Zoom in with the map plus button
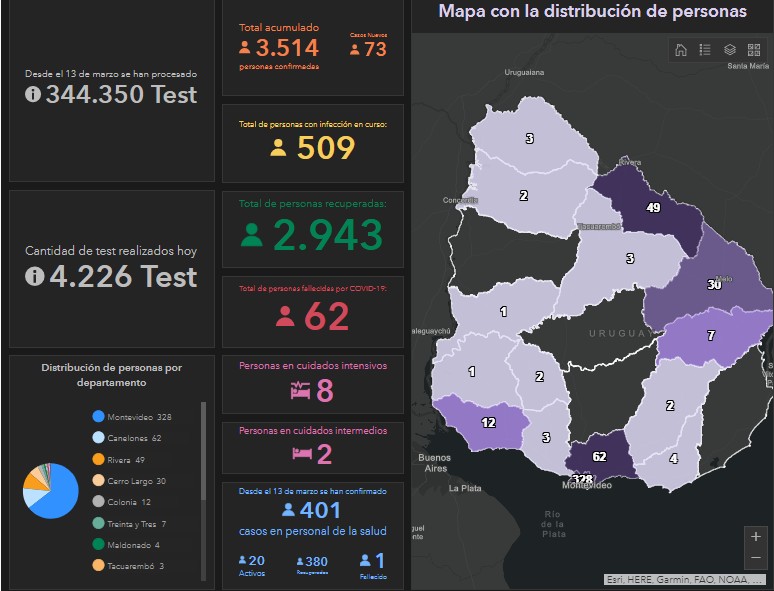This screenshot has width=774, height=591. [756, 536]
